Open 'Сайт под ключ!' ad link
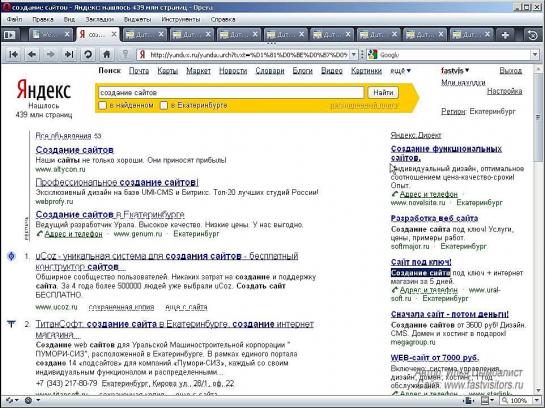545x408 pixels. coord(421,262)
